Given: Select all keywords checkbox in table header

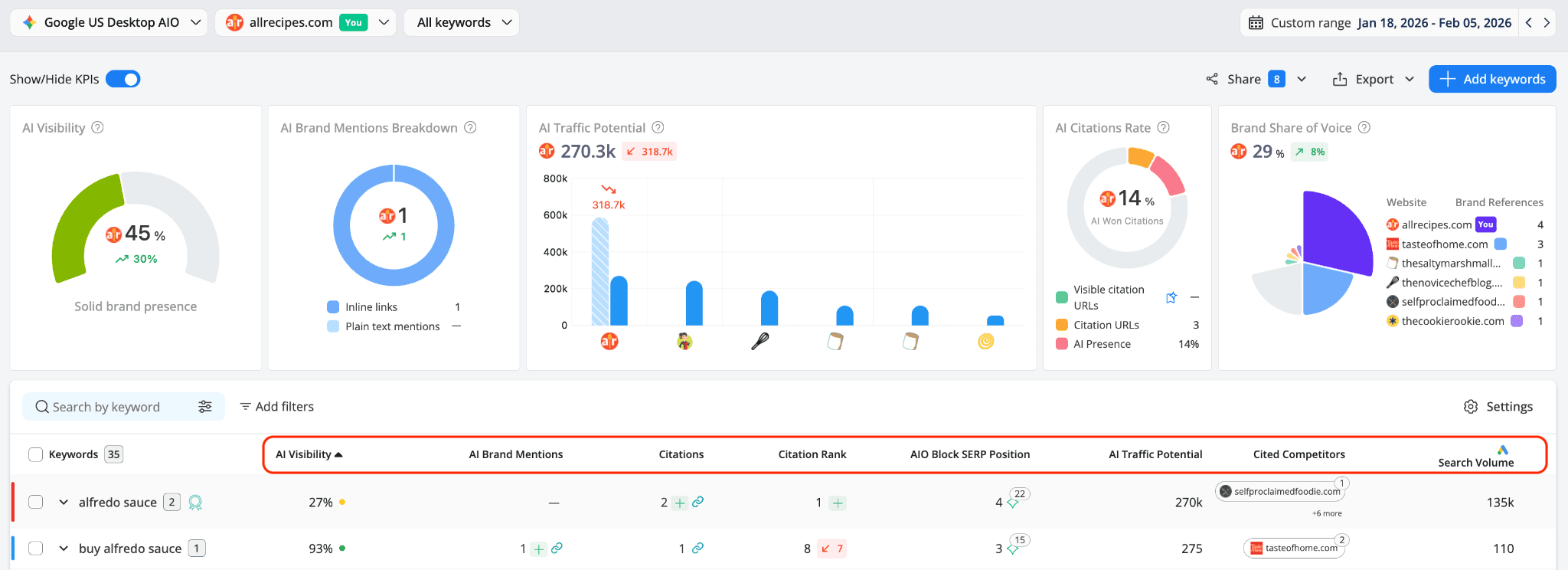Looking at the screenshot, I should pyautogui.click(x=35, y=454).
